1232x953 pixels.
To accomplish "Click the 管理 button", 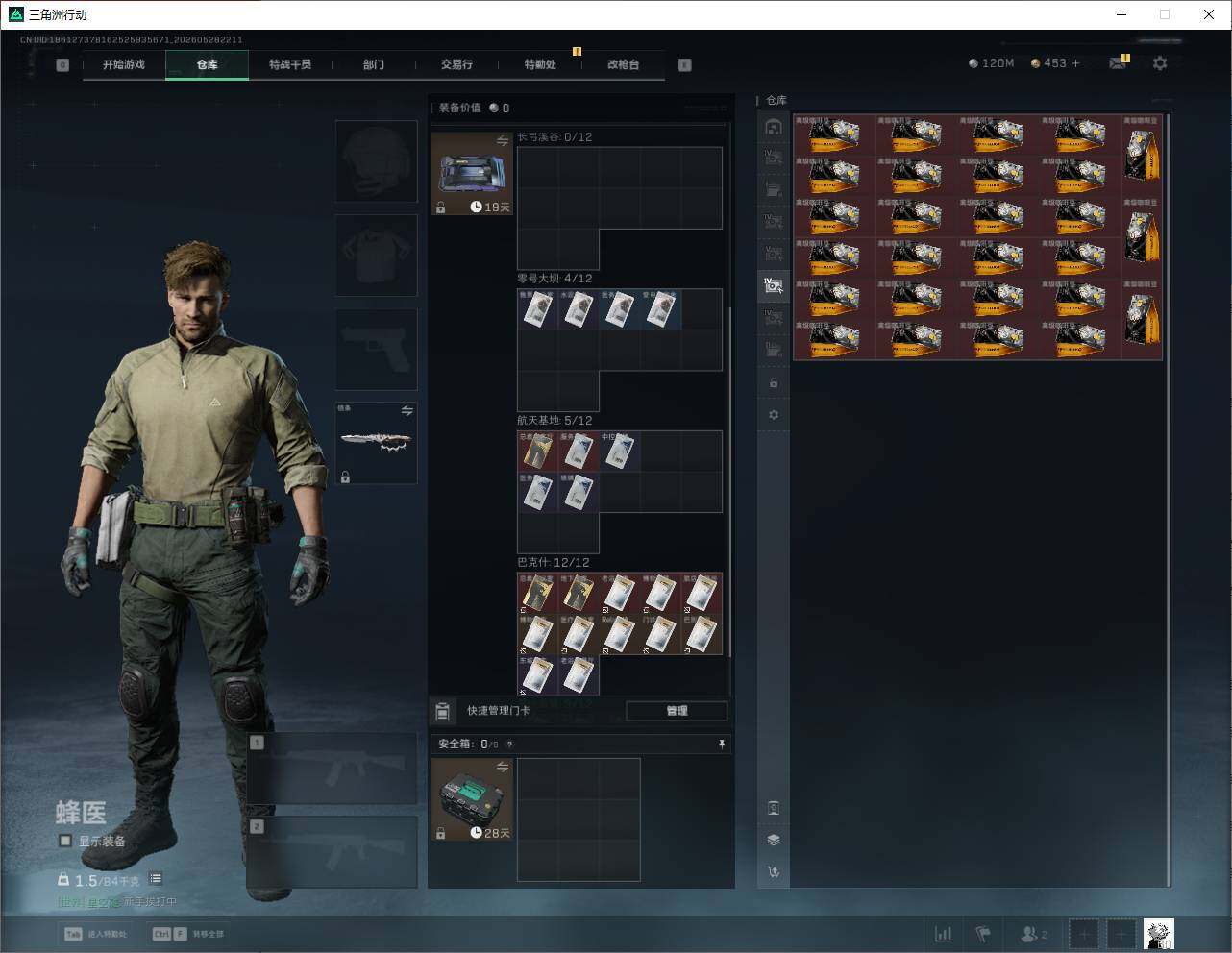I will (677, 711).
